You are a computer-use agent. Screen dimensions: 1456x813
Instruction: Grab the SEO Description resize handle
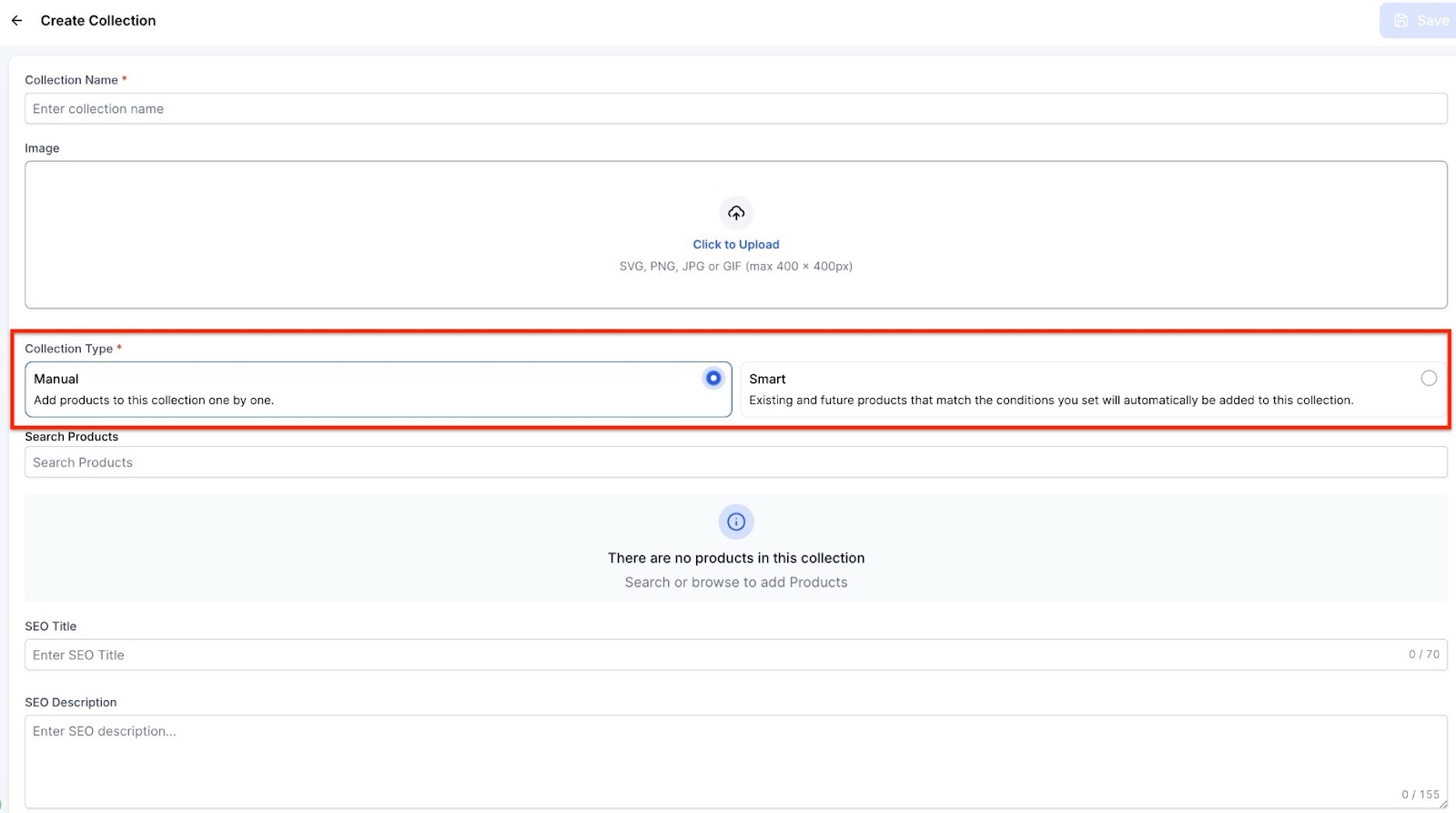tap(1442, 804)
